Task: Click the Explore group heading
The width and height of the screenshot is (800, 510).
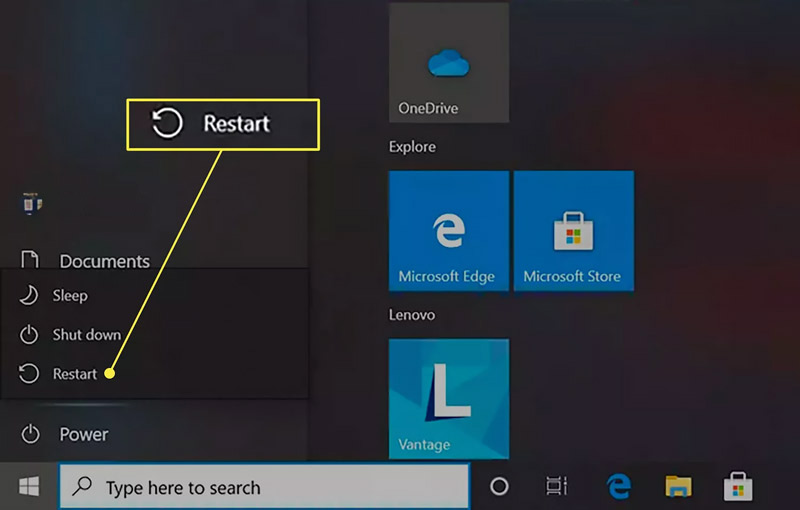Action: (x=412, y=147)
